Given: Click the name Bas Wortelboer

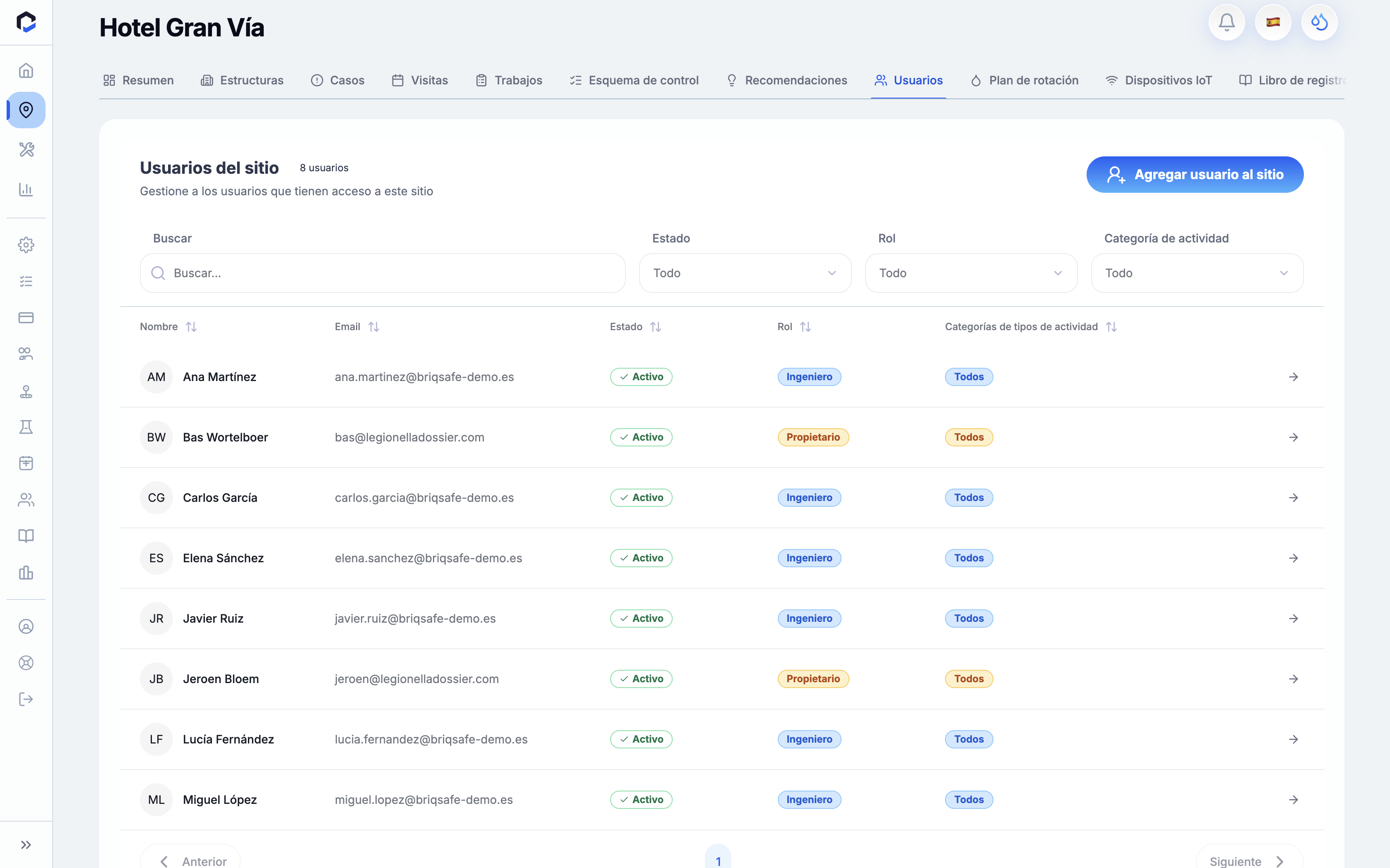Looking at the screenshot, I should pyautogui.click(x=226, y=437).
